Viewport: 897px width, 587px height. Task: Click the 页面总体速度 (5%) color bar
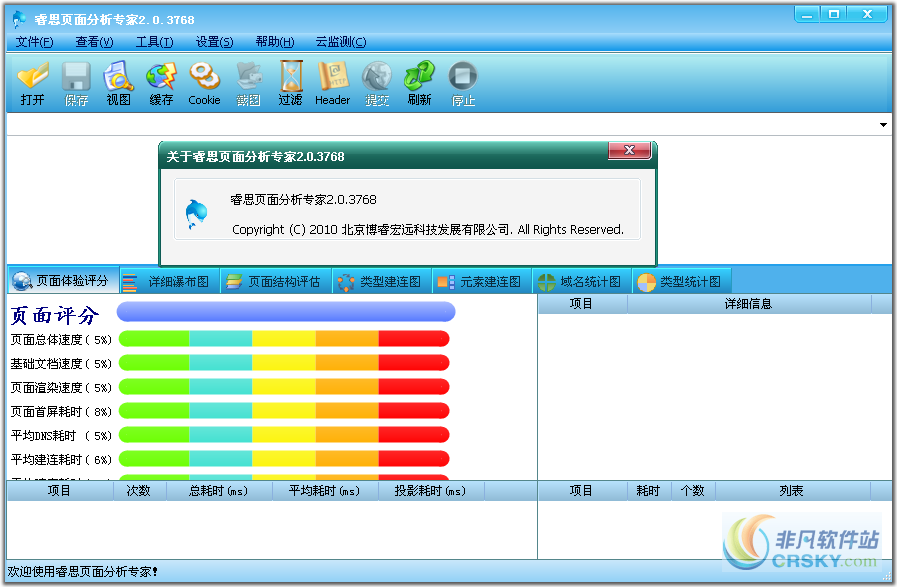(284, 339)
